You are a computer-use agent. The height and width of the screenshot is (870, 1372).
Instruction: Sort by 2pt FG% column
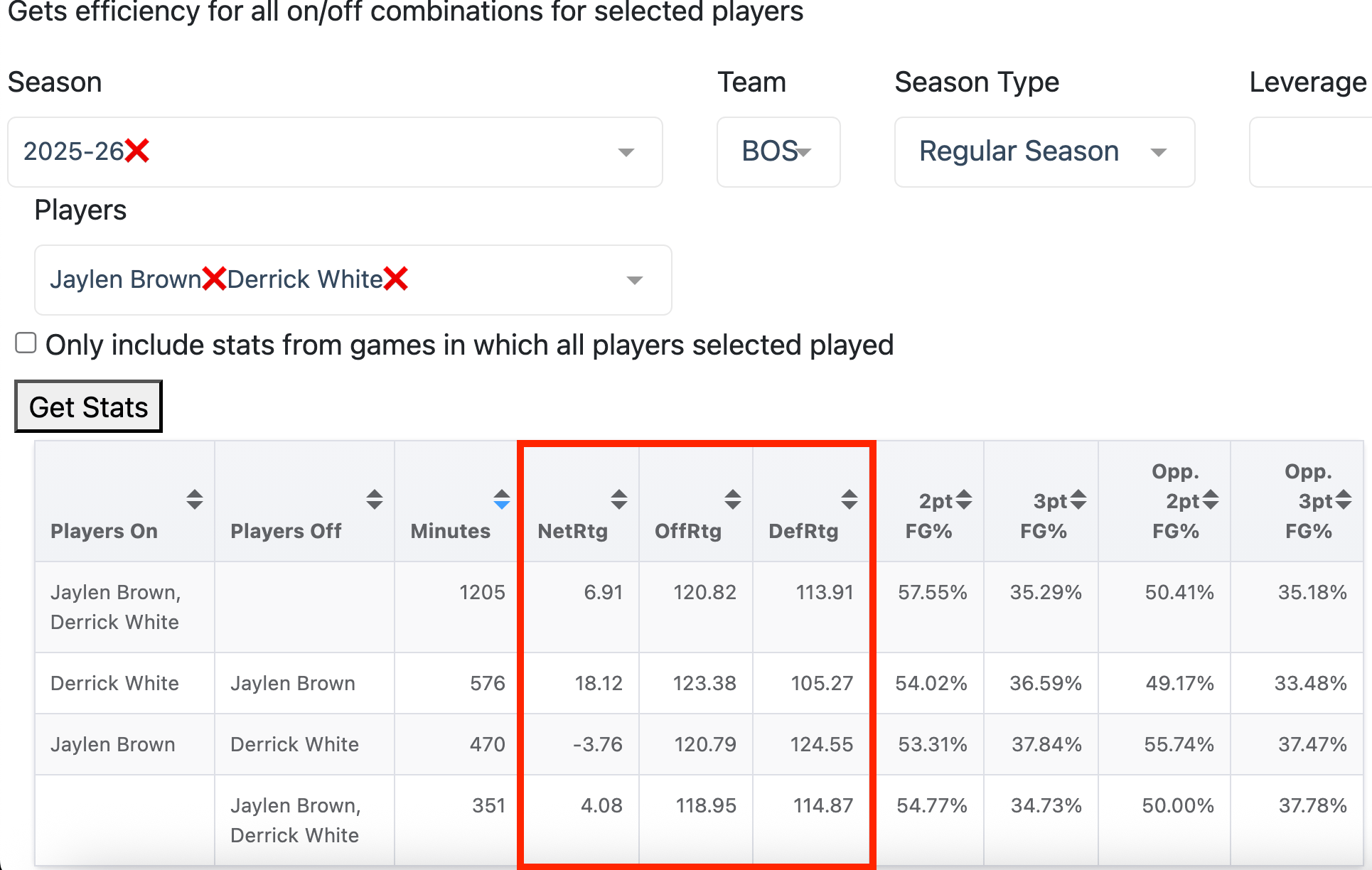pyautogui.click(x=964, y=500)
